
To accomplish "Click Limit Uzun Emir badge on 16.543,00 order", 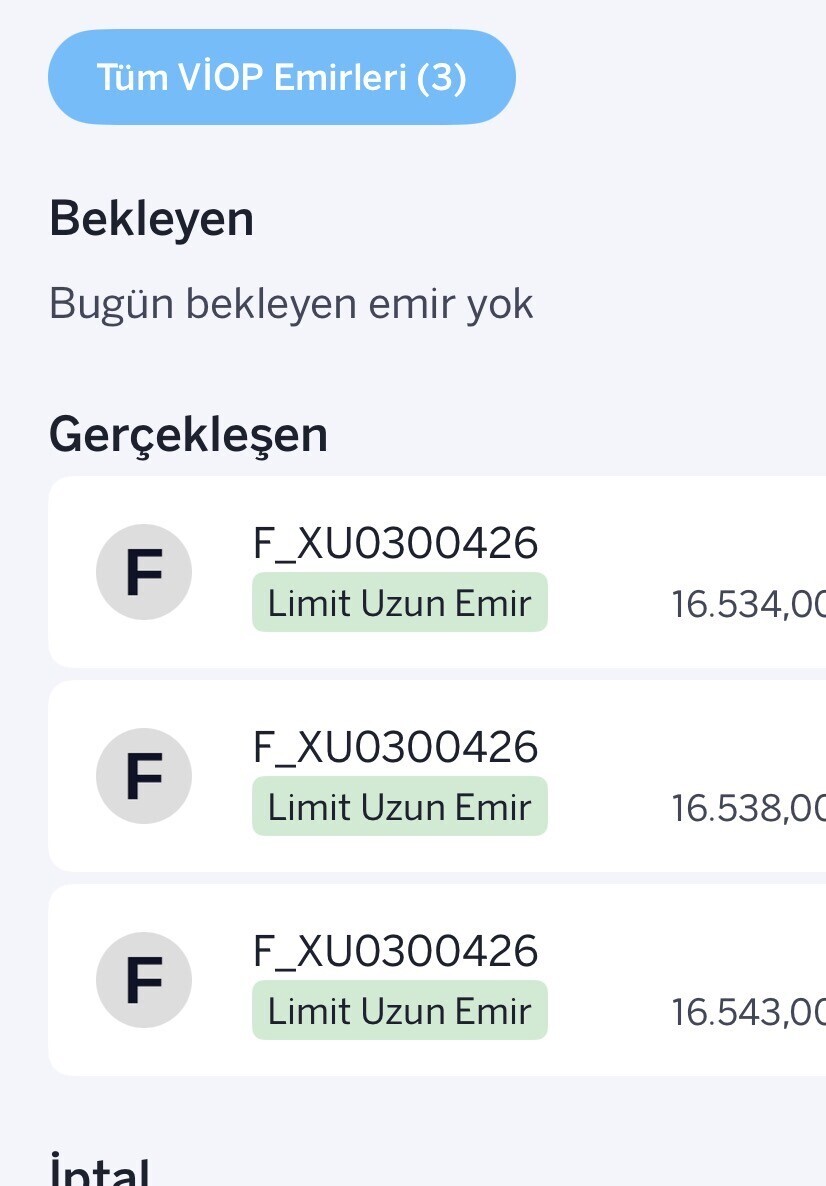I will tap(399, 1010).
